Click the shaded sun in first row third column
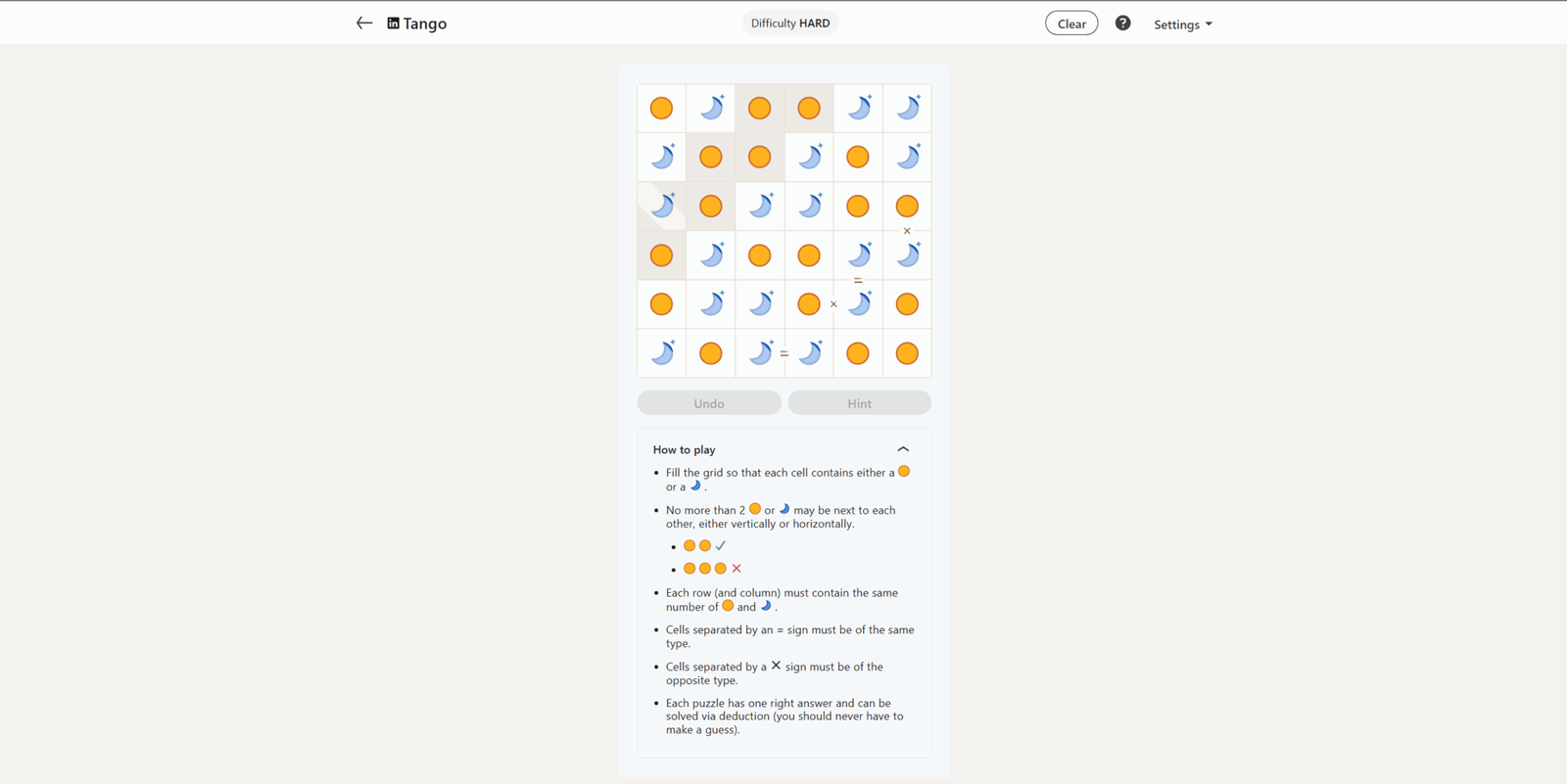 (x=760, y=108)
